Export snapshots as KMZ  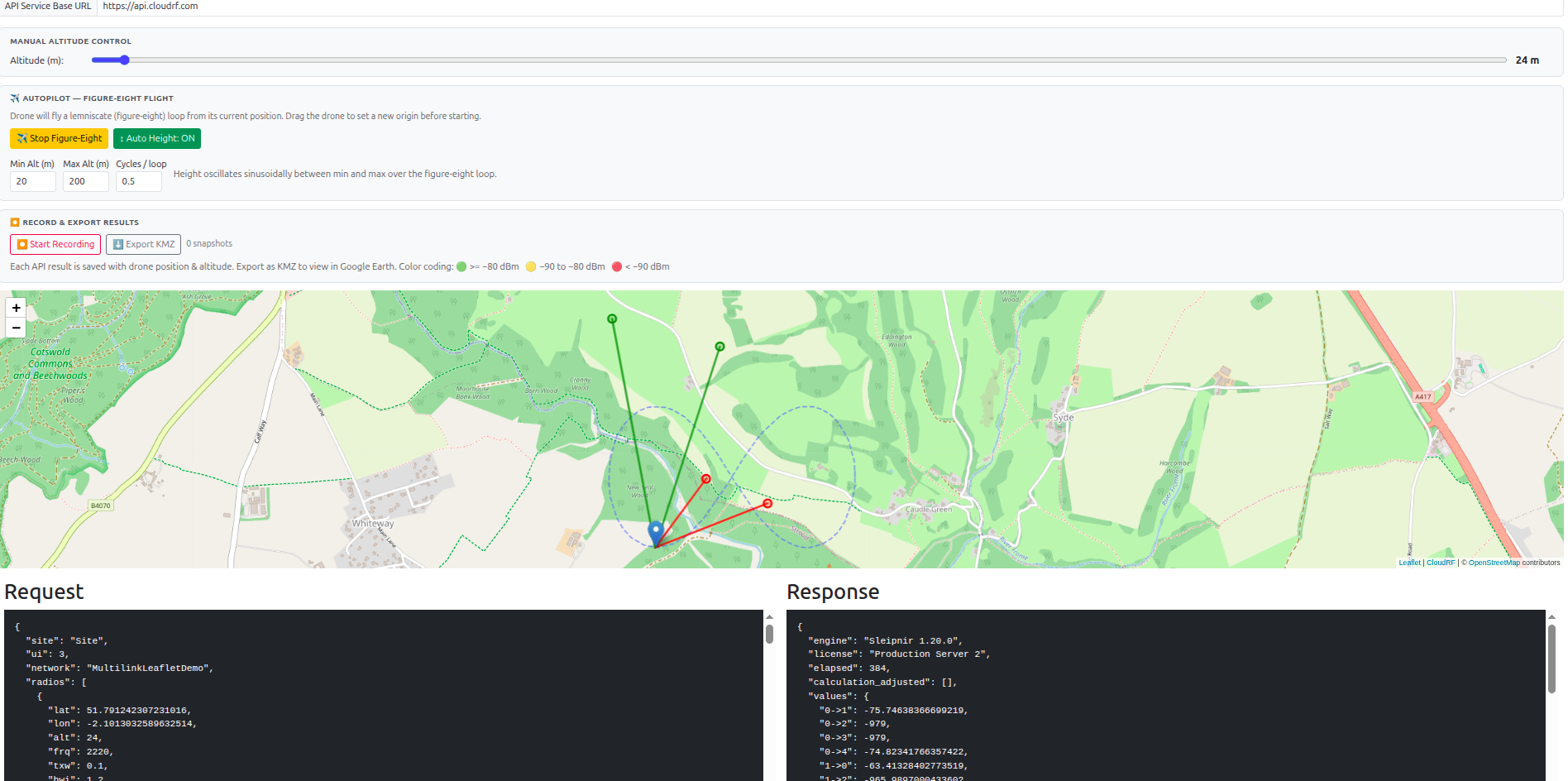click(x=143, y=245)
